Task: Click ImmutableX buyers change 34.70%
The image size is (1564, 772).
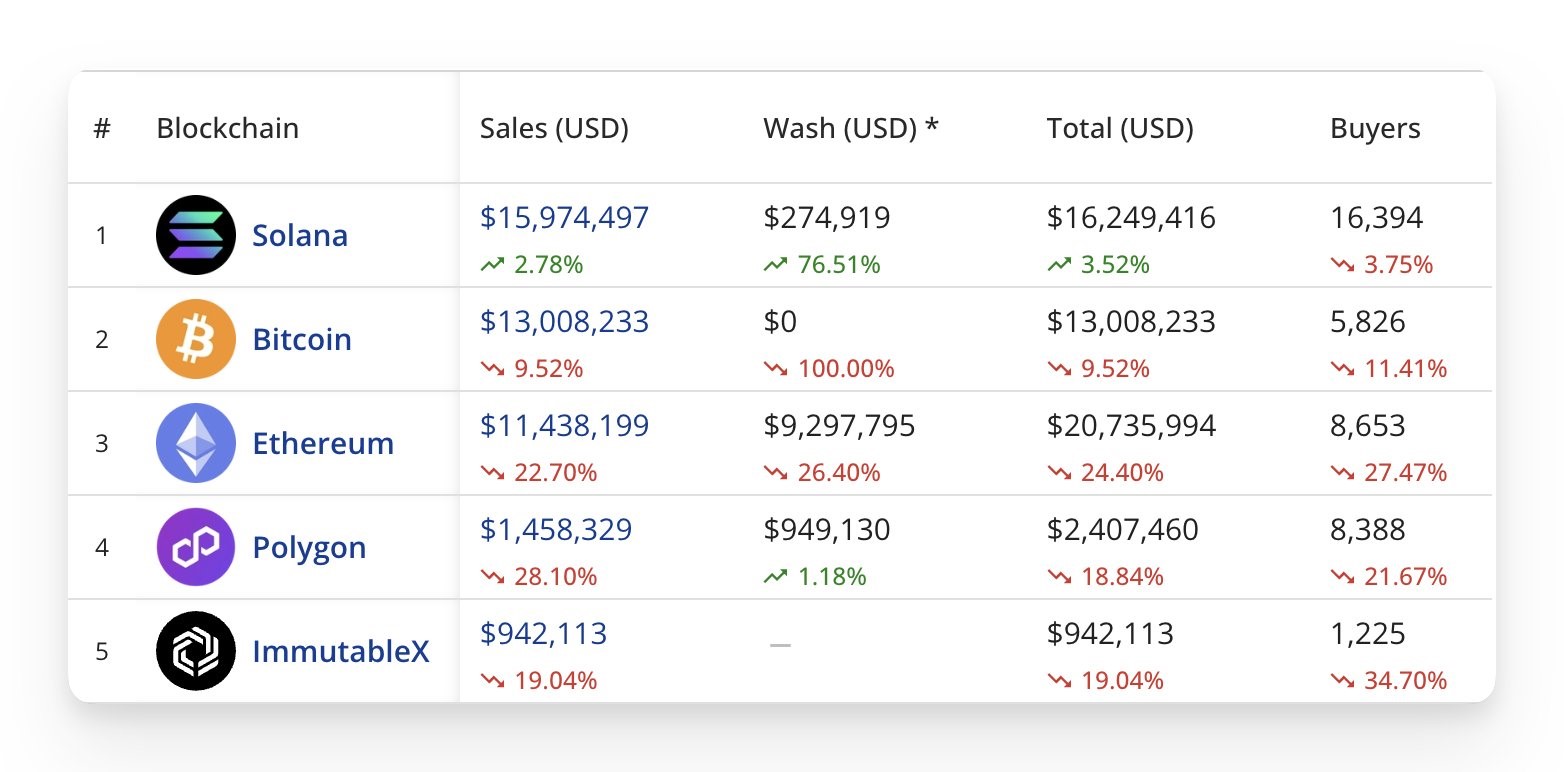Action: (1389, 681)
